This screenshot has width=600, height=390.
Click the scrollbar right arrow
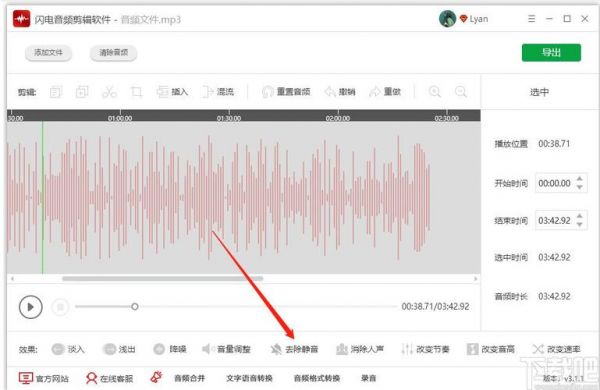tap(476, 279)
